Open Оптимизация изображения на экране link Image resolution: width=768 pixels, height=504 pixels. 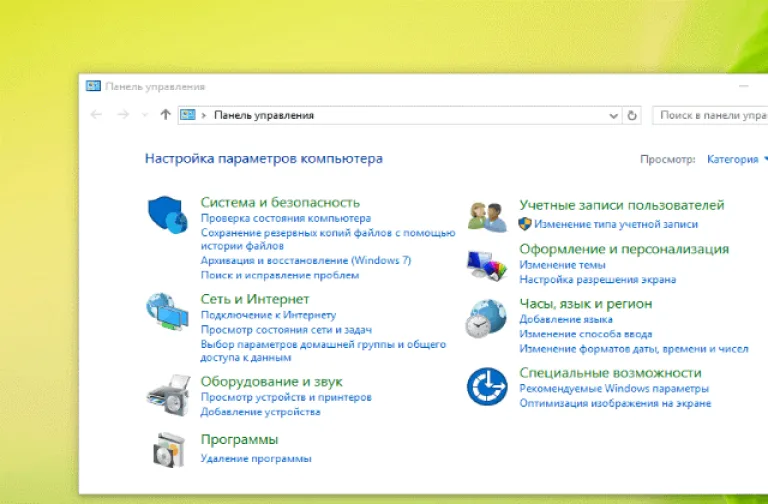(615, 403)
